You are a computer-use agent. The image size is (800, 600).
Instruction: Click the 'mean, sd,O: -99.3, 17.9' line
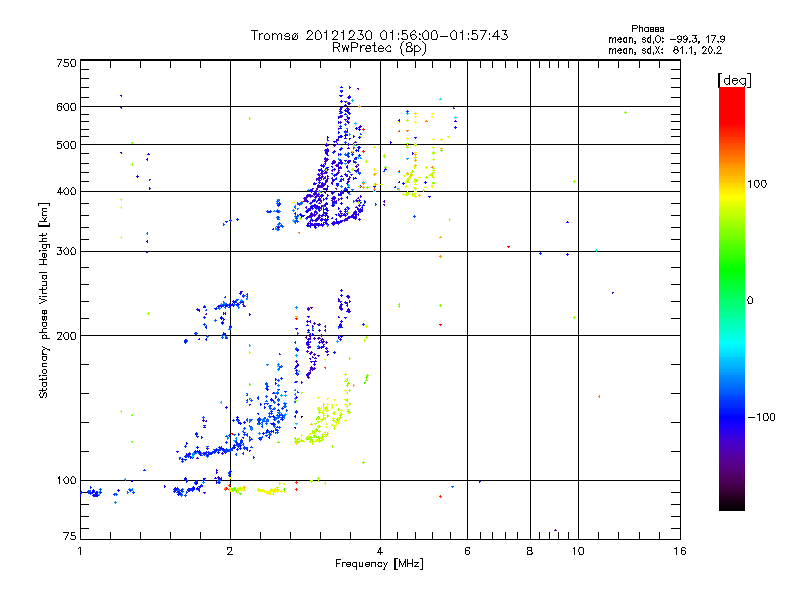pyautogui.click(x=666, y=39)
